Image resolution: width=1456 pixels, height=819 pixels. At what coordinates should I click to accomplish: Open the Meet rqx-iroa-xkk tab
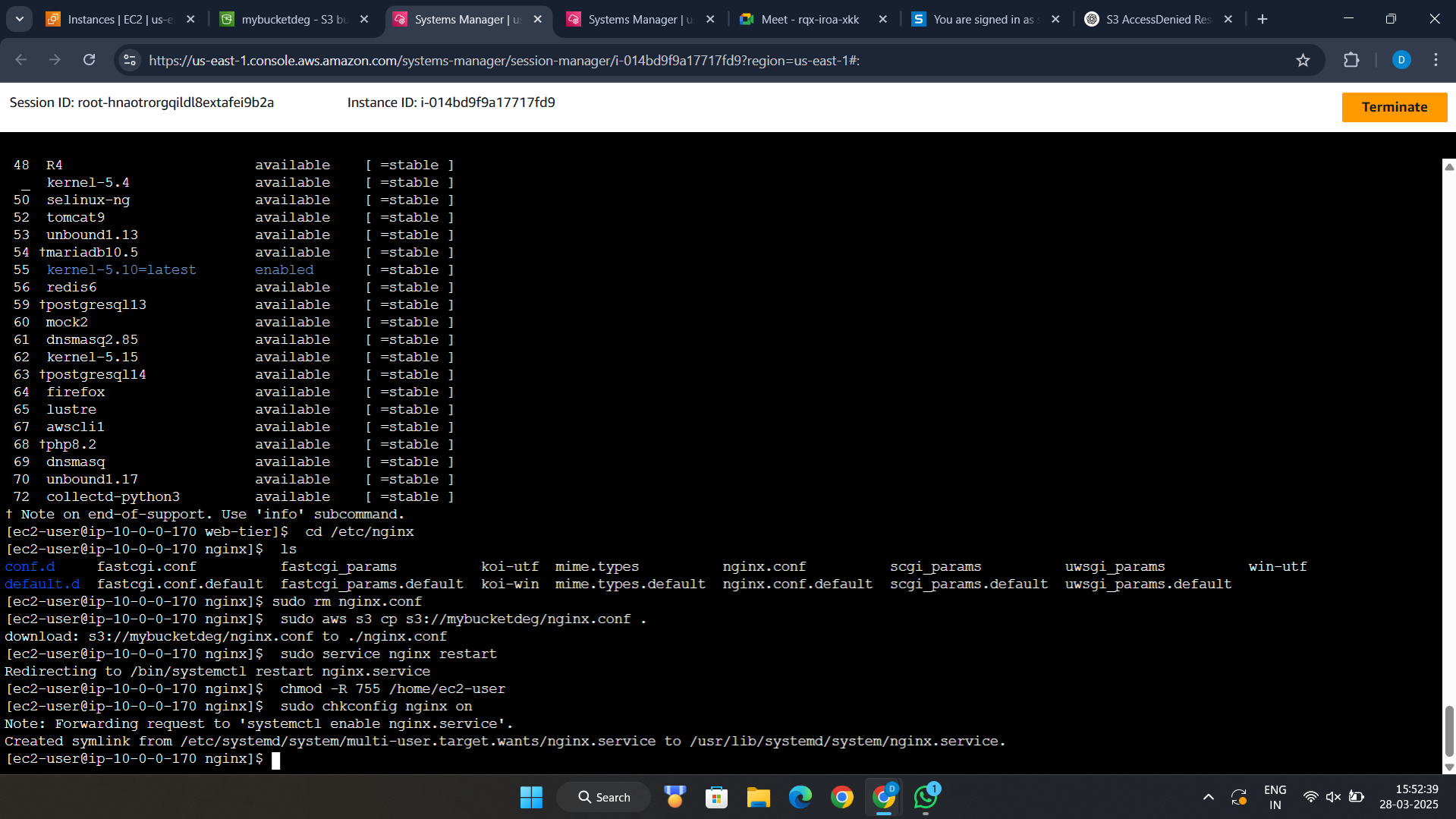click(x=810, y=19)
